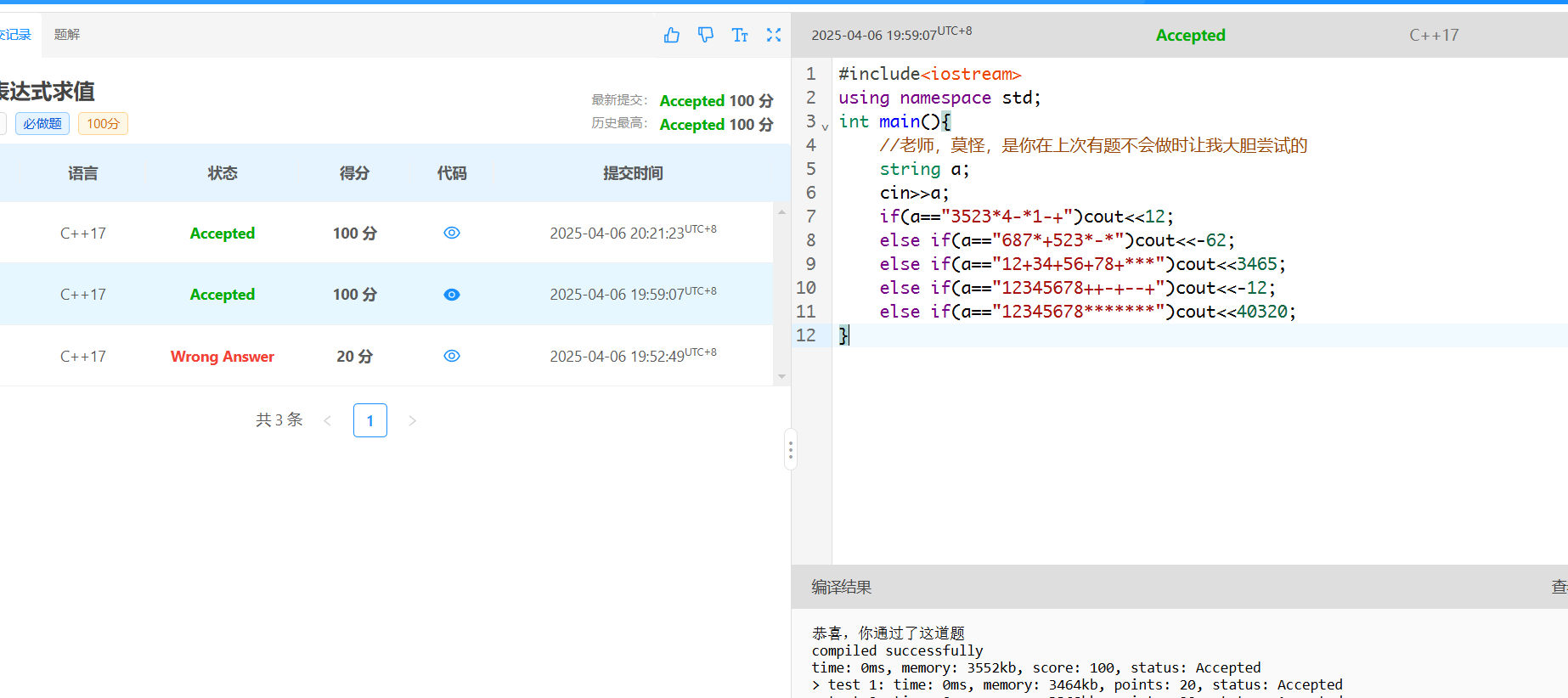Select page 1 in pagination
The width and height of the screenshot is (1568, 698).
click(x=370, y=420)
